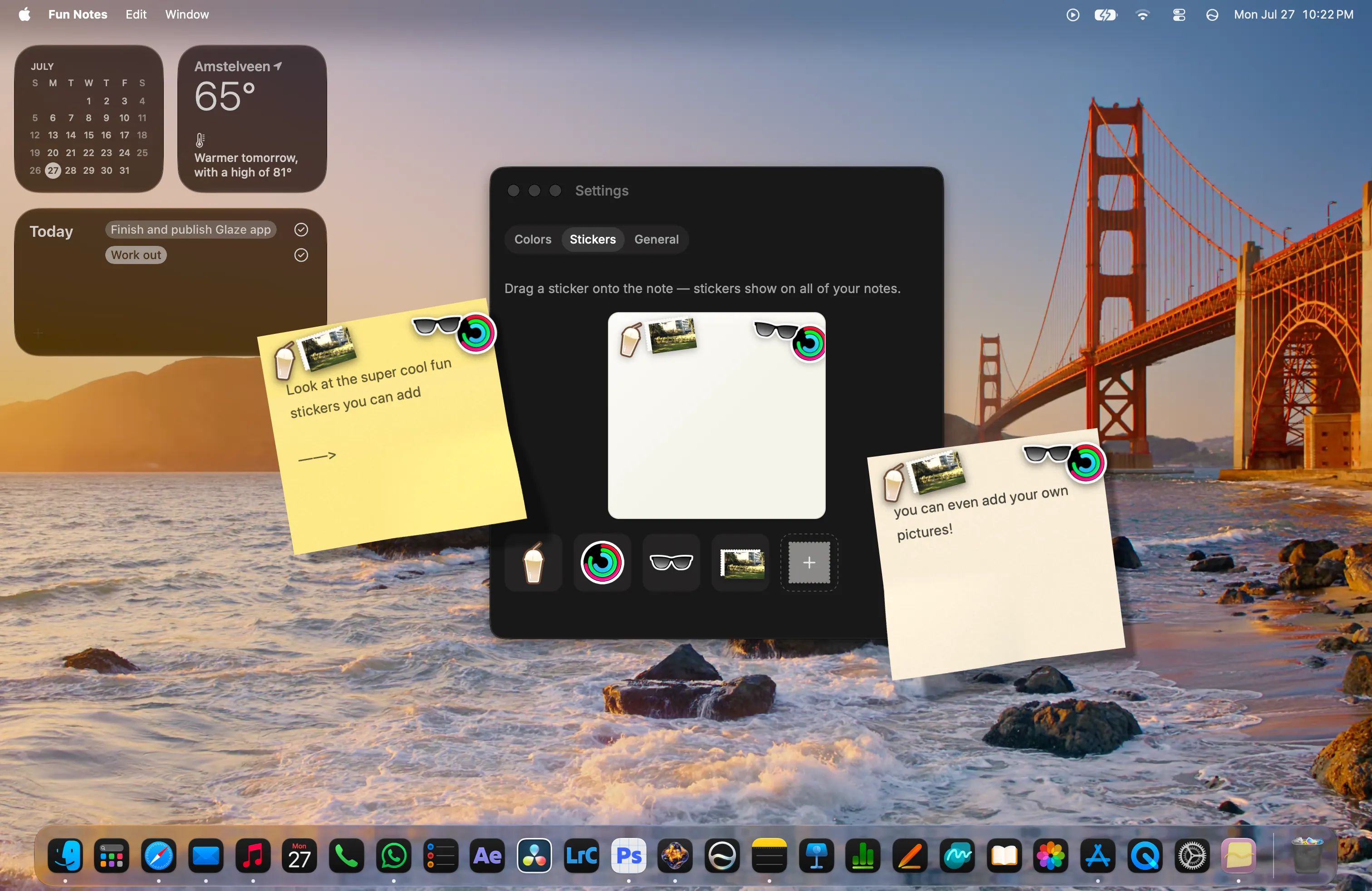The width and height of the screenshot is (1372, 891).
Task: Select the photo stamp sticker in the tray
Action: click(741, 563)
